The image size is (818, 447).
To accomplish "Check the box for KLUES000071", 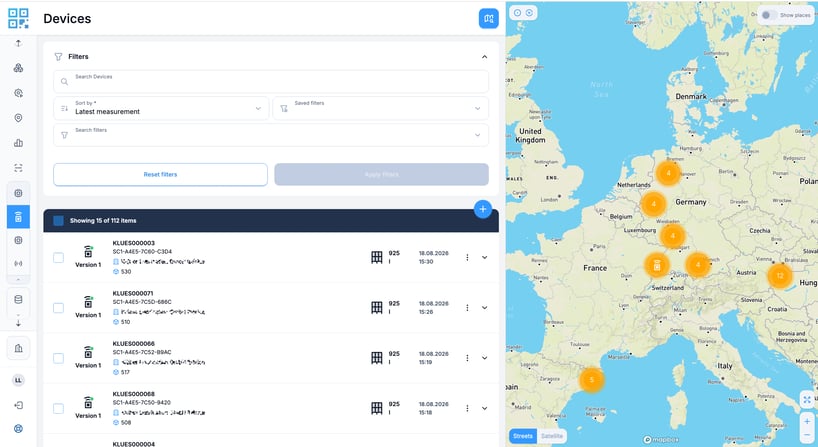I will pos(58,308).
